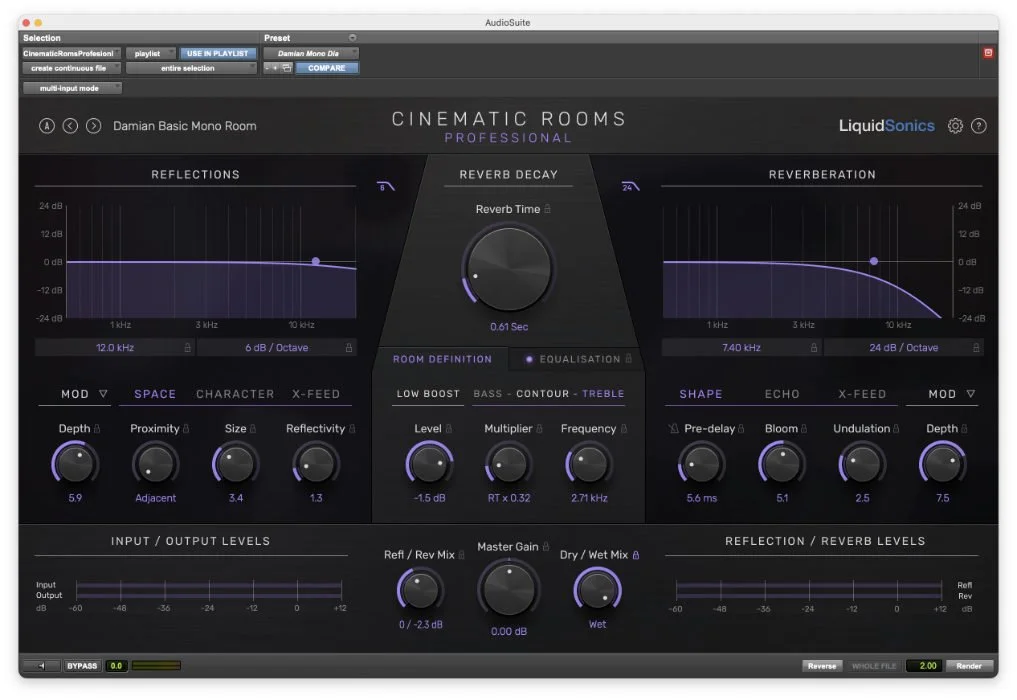Viewport: 1017px width, 700px height.
Task: Toggle the Reflectivity lock icon
Action: (352, 428)
